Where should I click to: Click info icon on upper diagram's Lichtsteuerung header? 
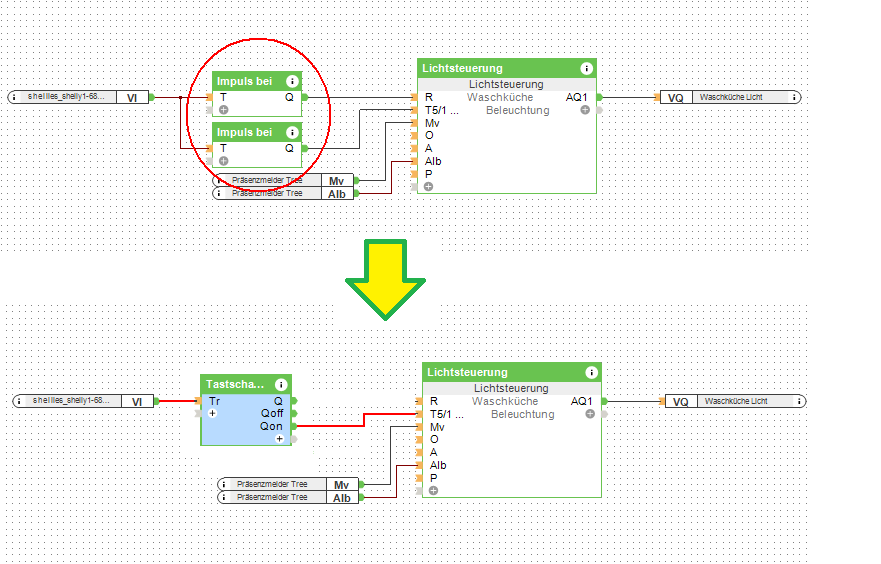tap(586, 69)
